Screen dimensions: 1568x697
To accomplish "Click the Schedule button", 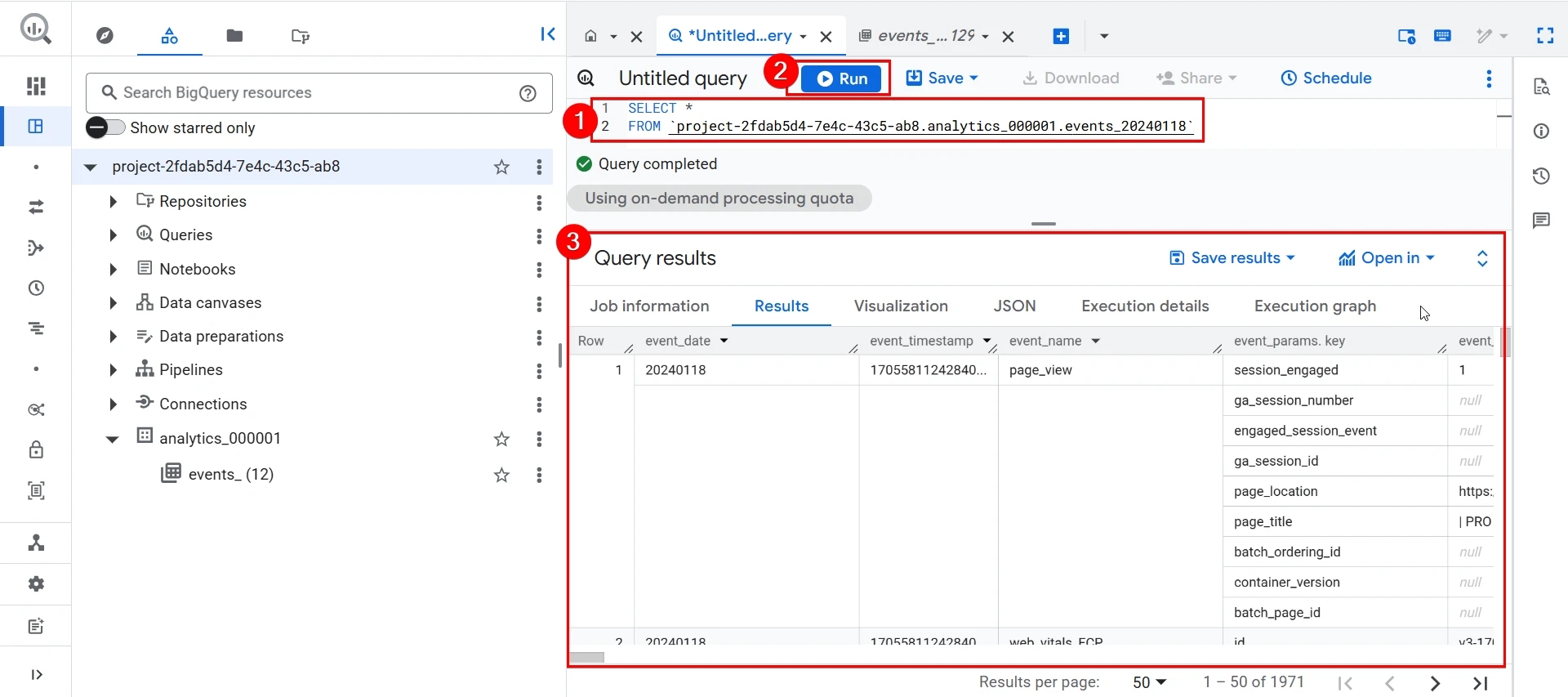I will point(1325,78).
